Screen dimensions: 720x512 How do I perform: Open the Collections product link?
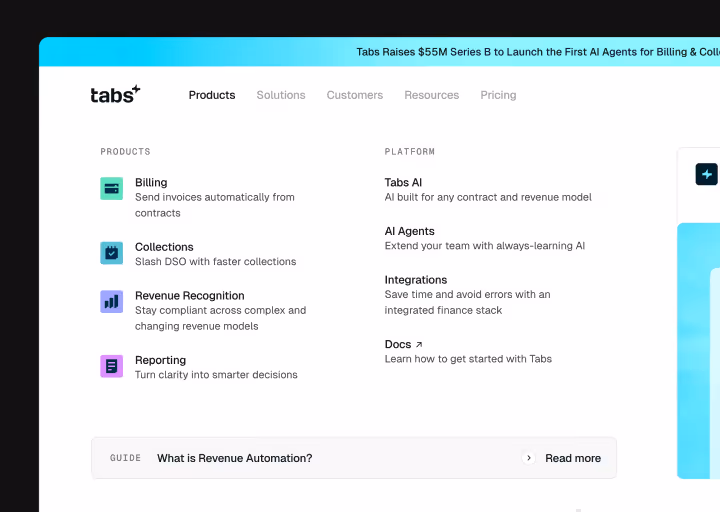[164, 247]
